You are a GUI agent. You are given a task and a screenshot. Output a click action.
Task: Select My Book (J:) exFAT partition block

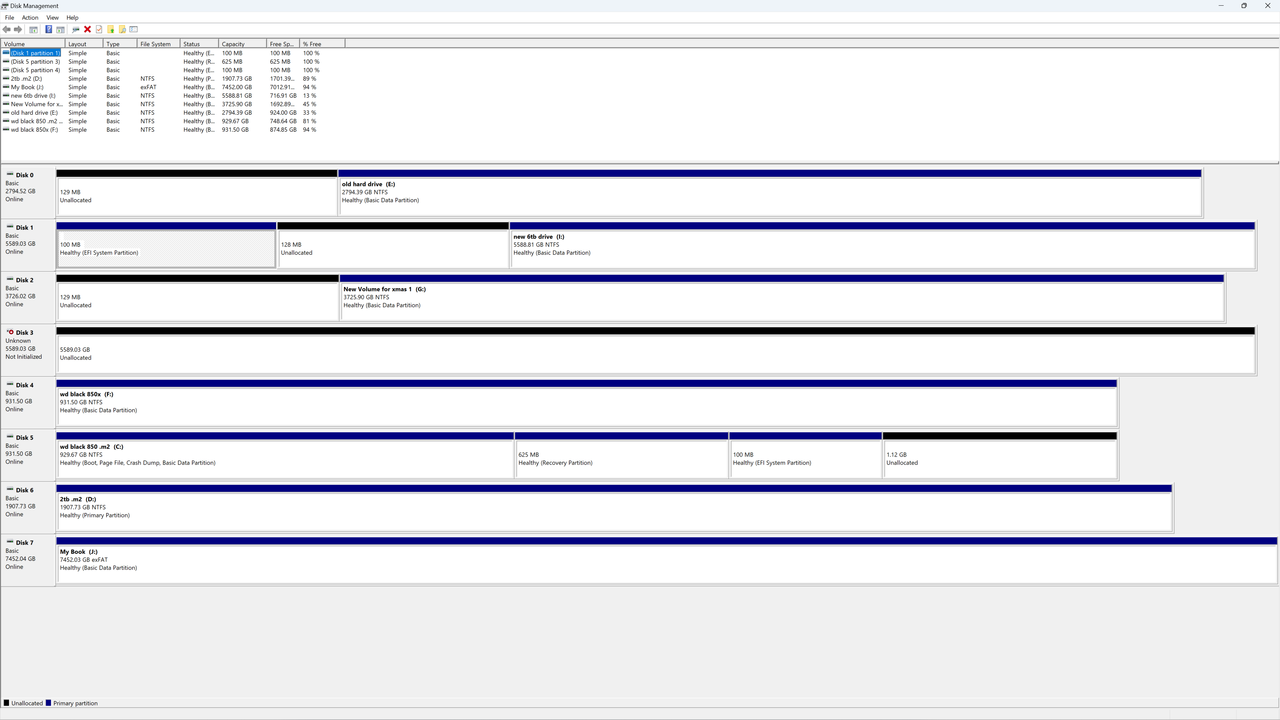point(667,560)
